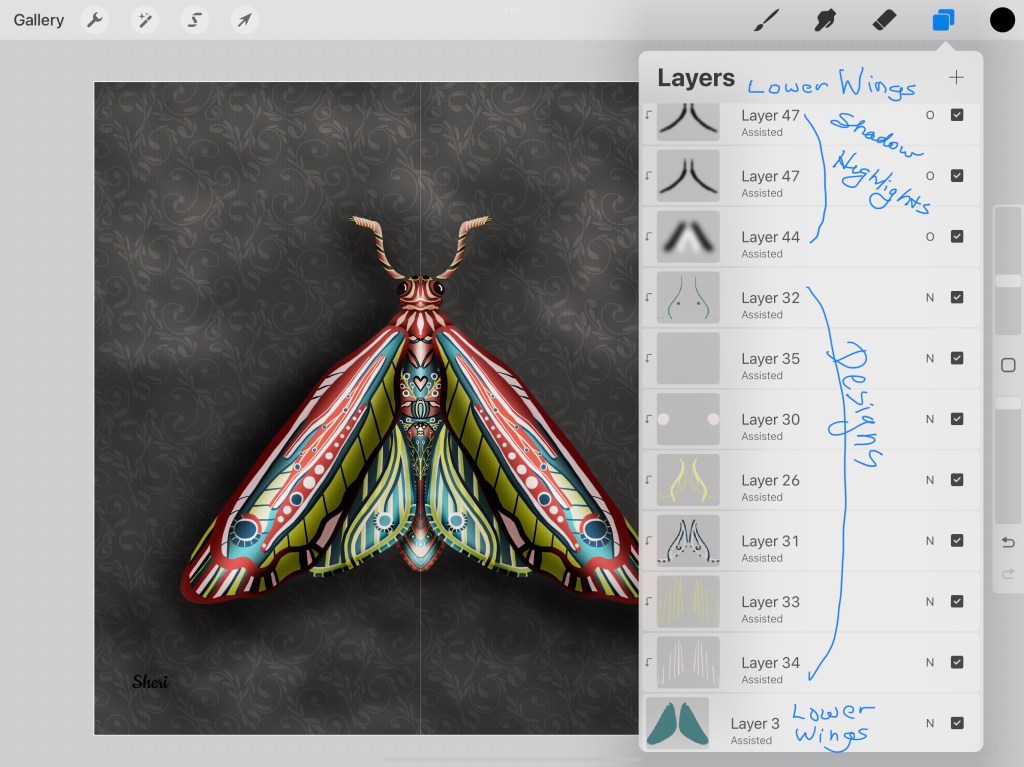Open blend mode of Layer 35
1024x767 pixels.
(x=930, y=358)
